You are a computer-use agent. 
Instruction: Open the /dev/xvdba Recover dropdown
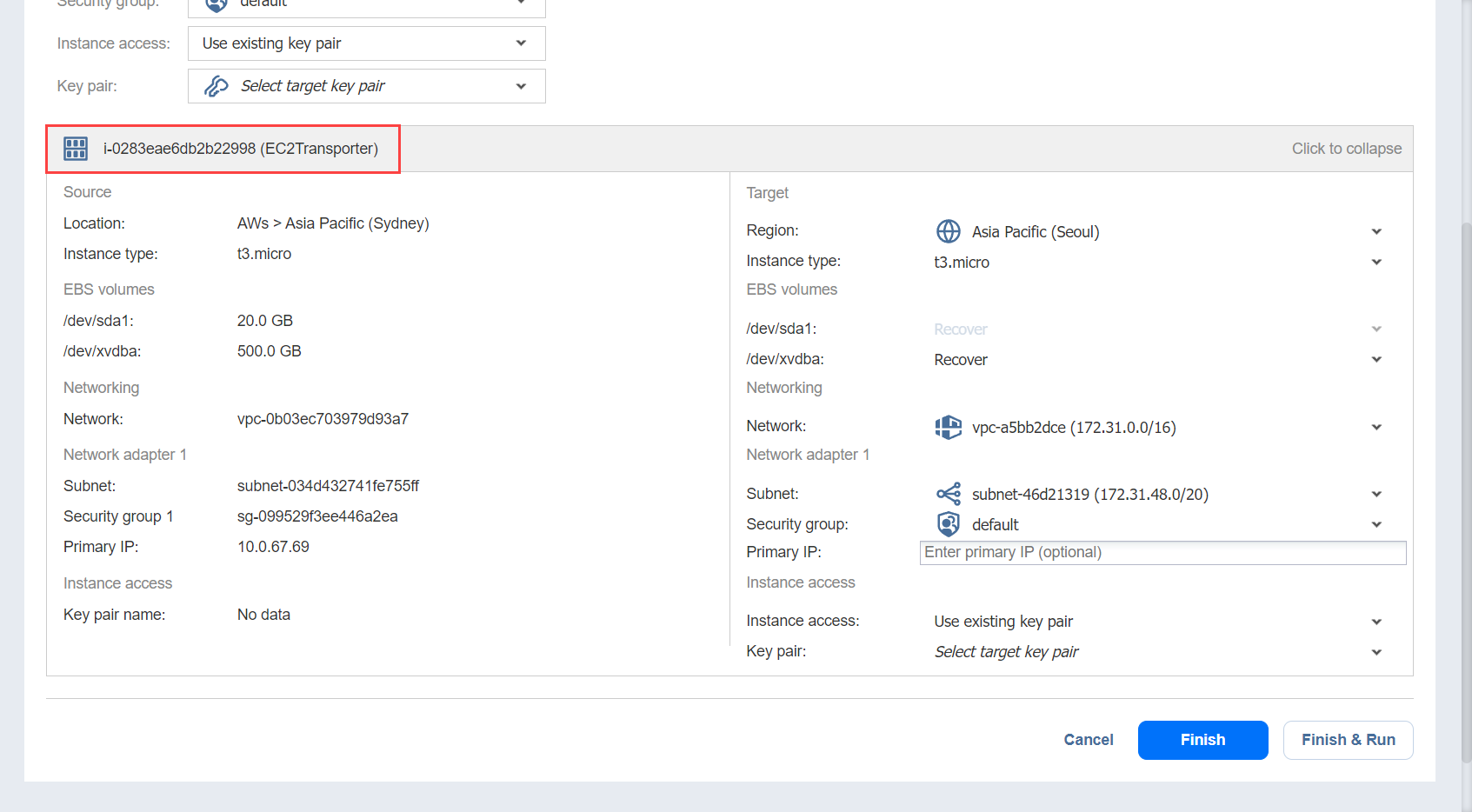coord(1375,359)
